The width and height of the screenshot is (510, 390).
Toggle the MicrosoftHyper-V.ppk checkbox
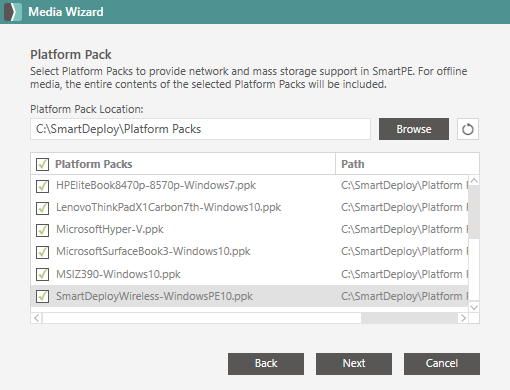pos(42,230)
